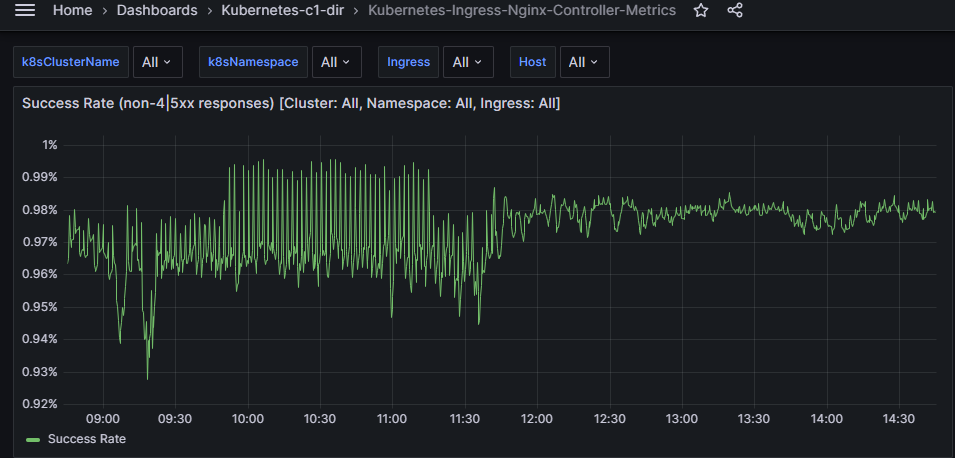Screen dimensions: 955x458
Task: Mark dashboard as favorite with star icon
Action: 701,10
